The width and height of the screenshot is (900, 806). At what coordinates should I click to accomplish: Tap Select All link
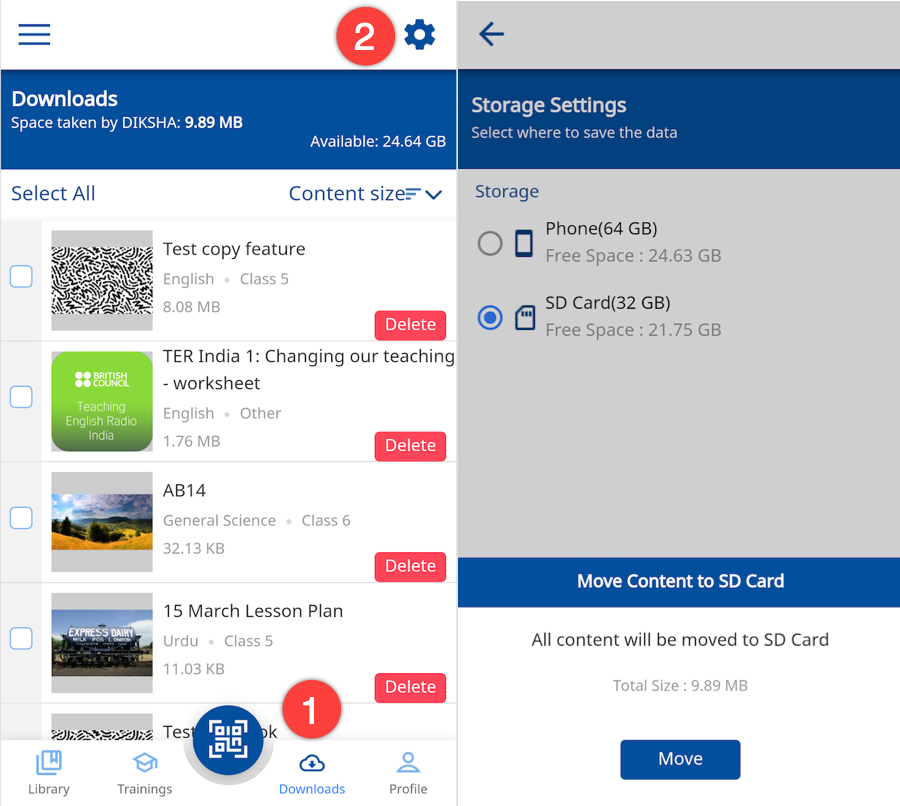click(53, 194)
